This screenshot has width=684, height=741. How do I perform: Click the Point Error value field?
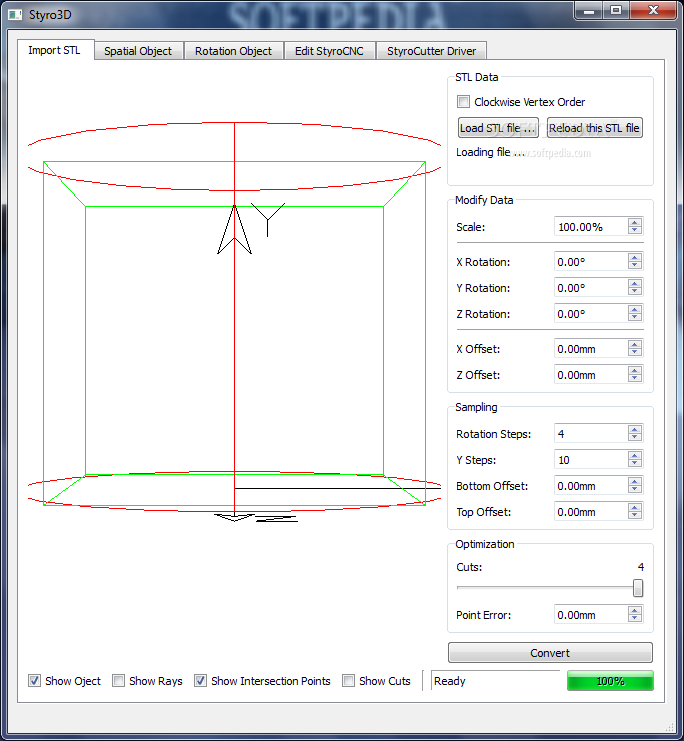tap(591, 614)
